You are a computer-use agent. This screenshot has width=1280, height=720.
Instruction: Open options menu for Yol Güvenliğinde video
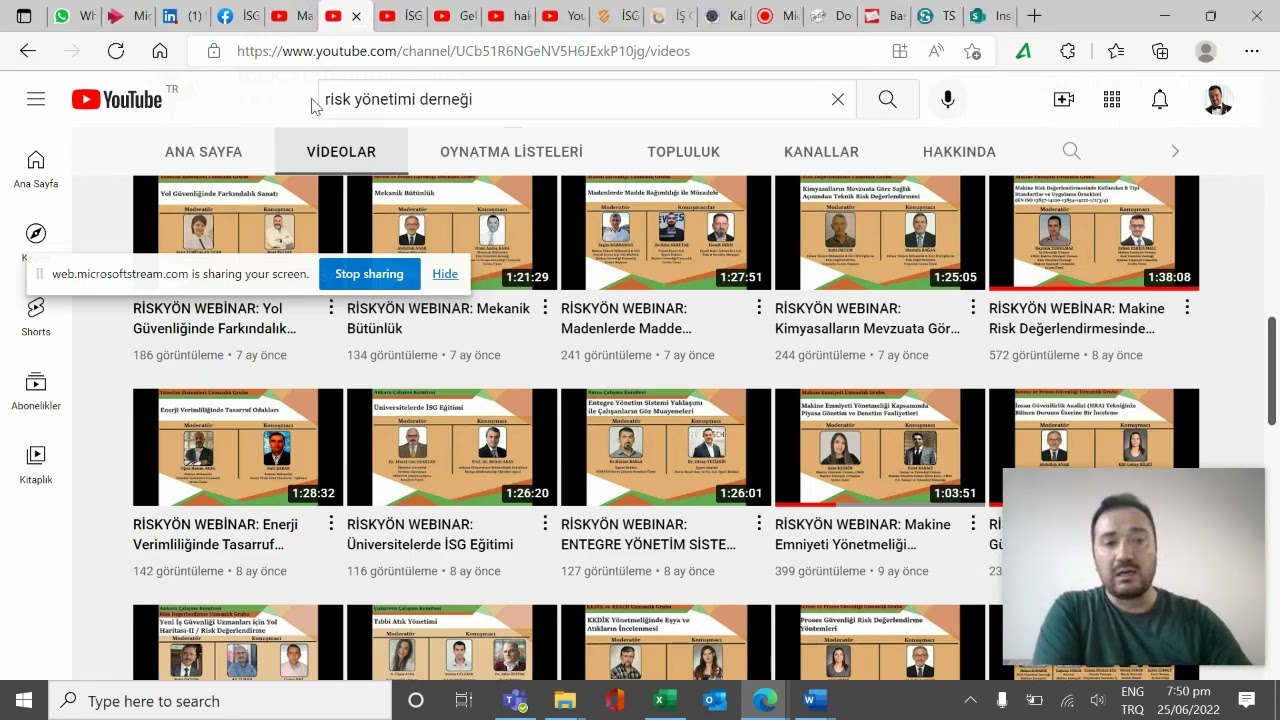pyautogui.click(x=332, y=308)
